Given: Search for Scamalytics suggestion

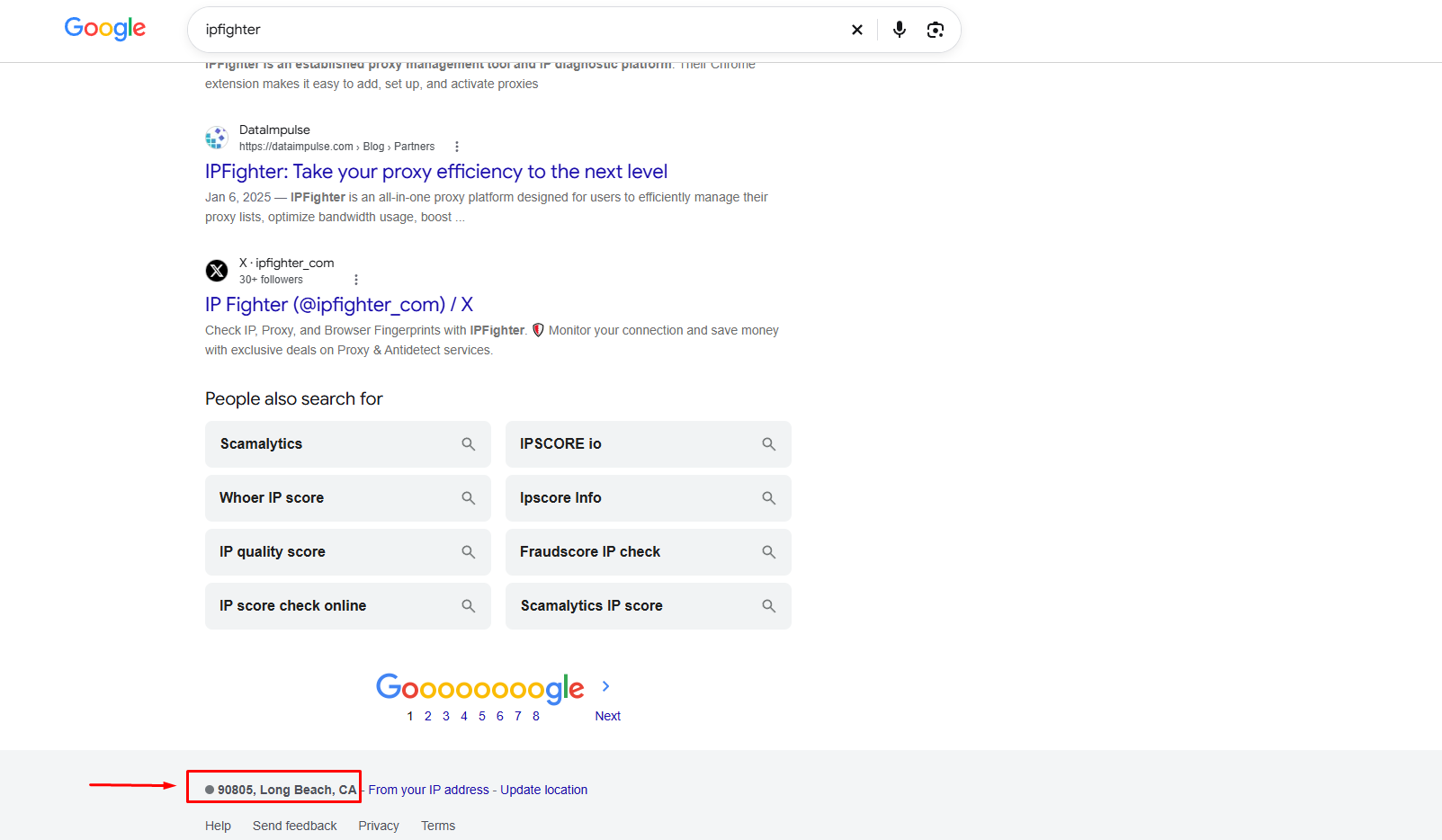Looking at the screenshot, I should tap(348, 444).
